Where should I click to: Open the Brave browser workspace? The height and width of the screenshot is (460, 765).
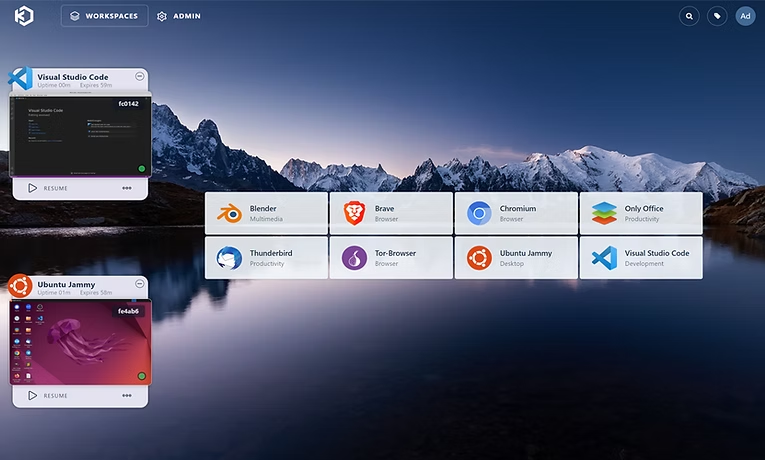point(391,213)
